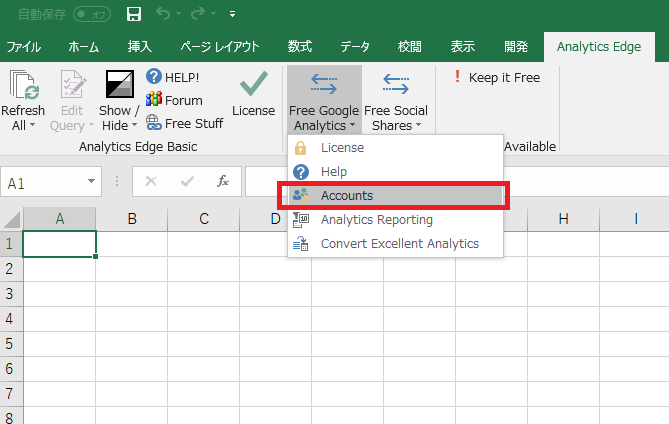Expand the Name Box dropdown arrow
Screen dimensions: 669x424
point(91,181)
